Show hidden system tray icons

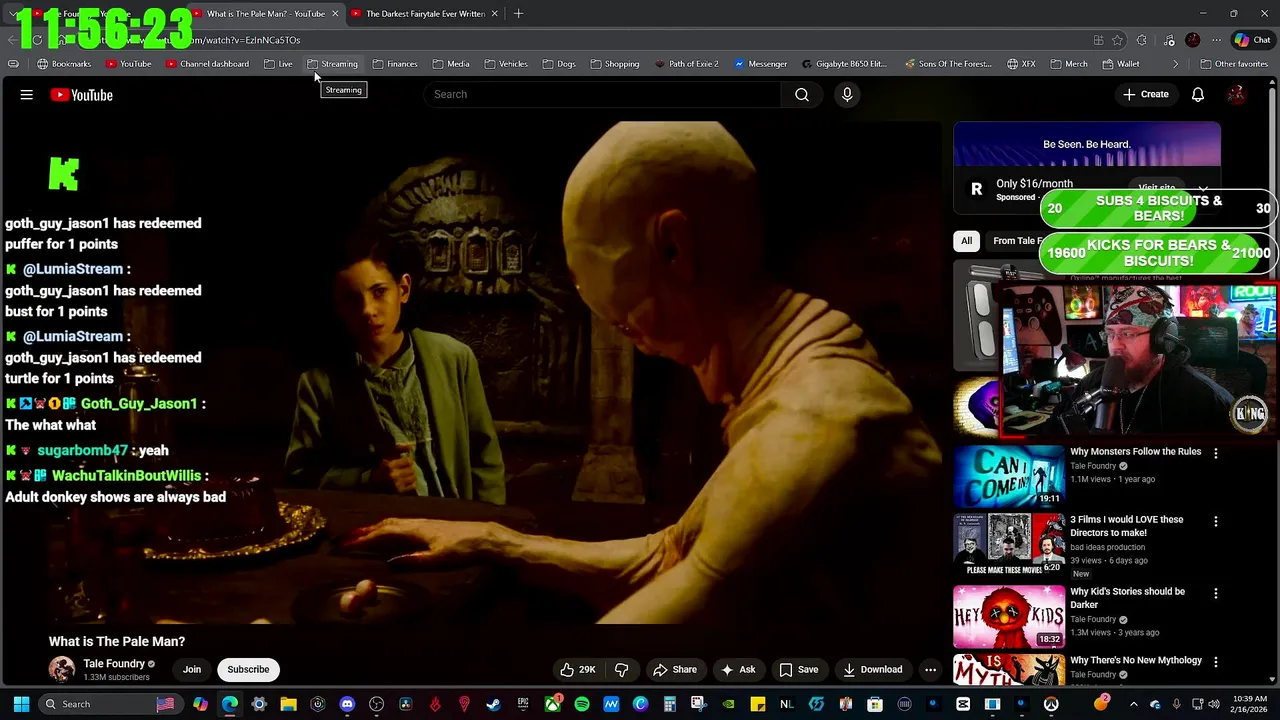tap(1133, 704)
